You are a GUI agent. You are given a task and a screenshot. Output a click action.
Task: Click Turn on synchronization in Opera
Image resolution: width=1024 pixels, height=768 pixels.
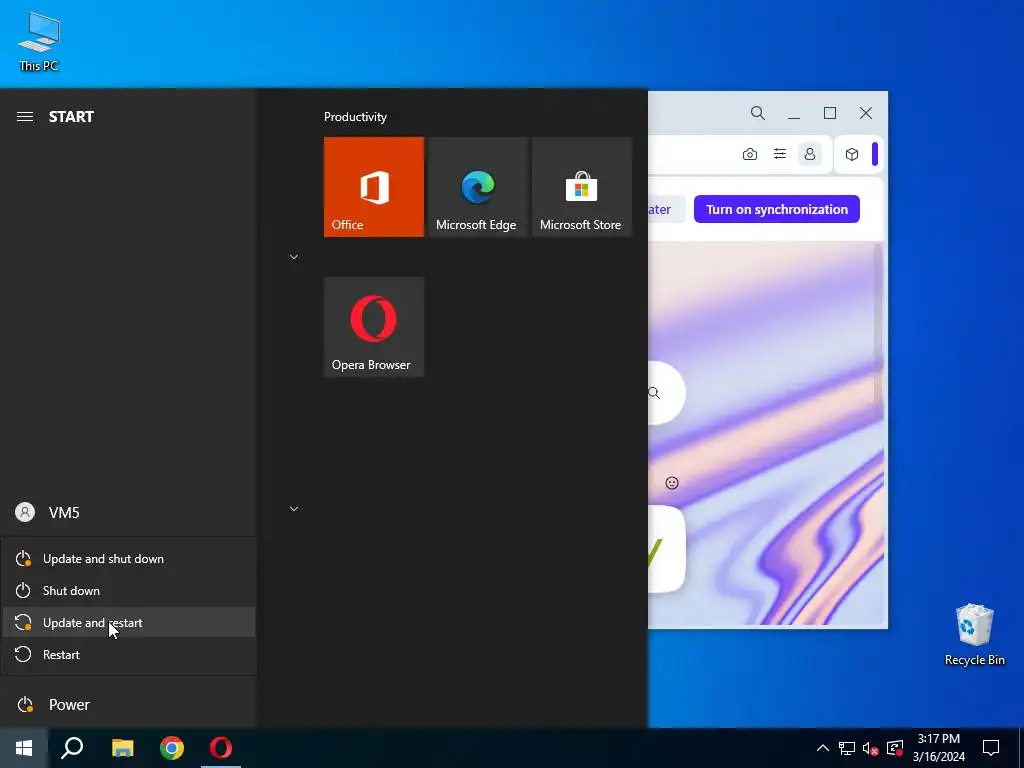[x=776, y=209]
